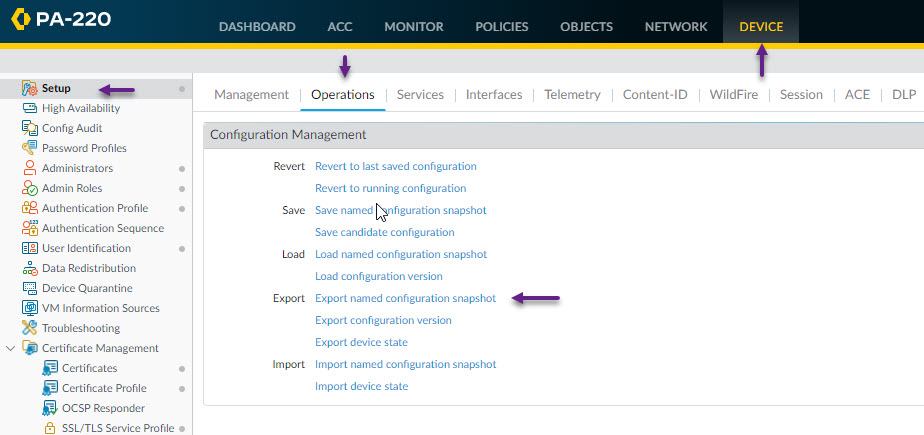Click Save candidate configuration link

[385, 232]
